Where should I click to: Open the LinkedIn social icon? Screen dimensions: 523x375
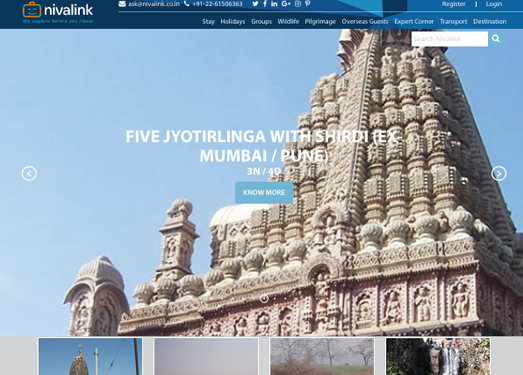pos(274,4)
